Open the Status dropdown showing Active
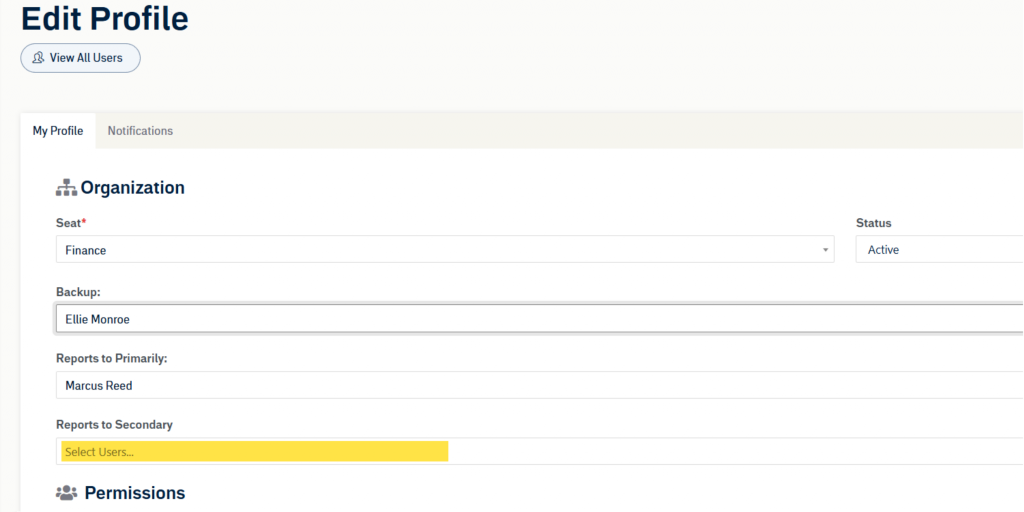The width and height of the screenshot is (1024, 512). click(938, 250)
